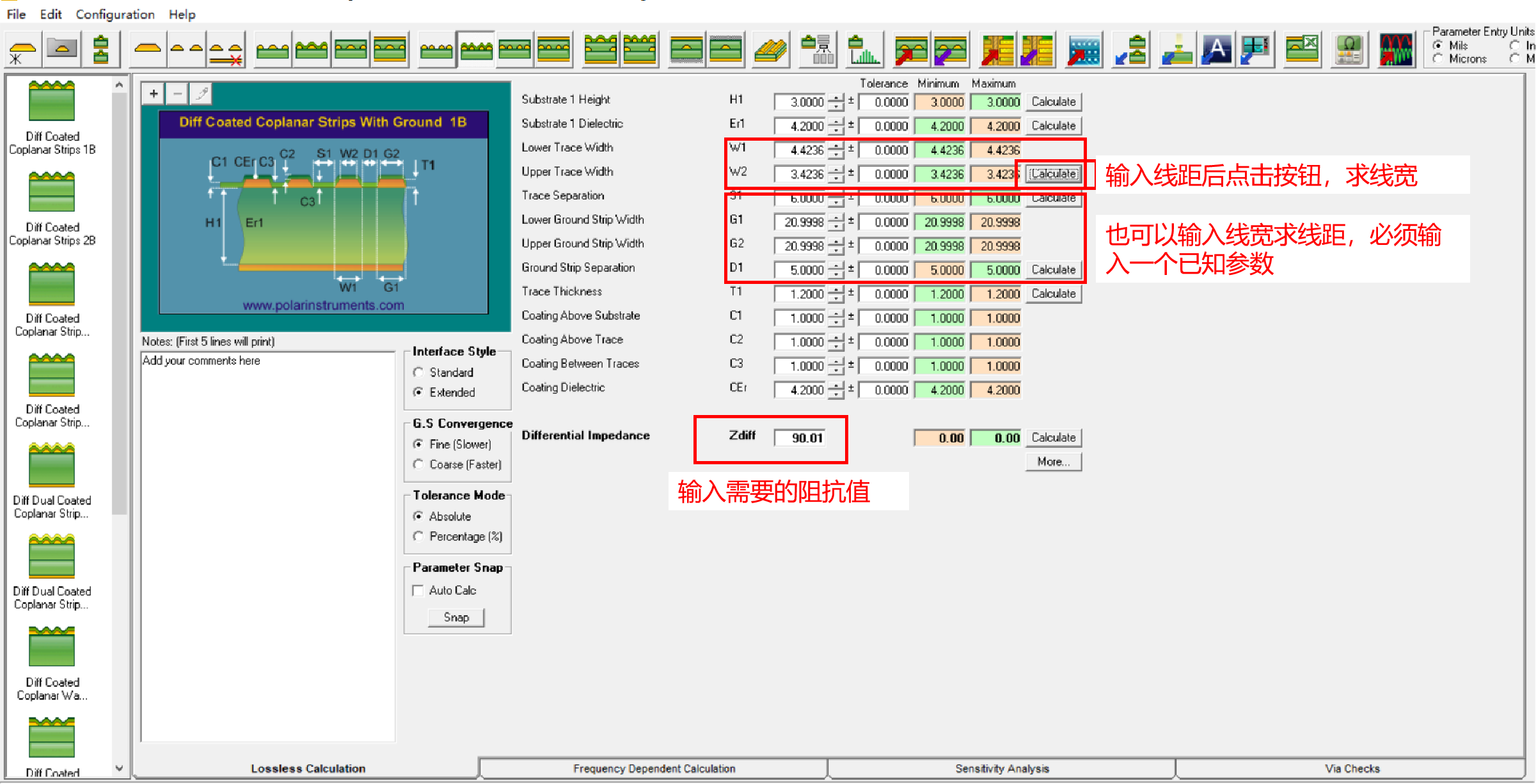Enable the Auto Calc checkbox

(x=418, y=591)
